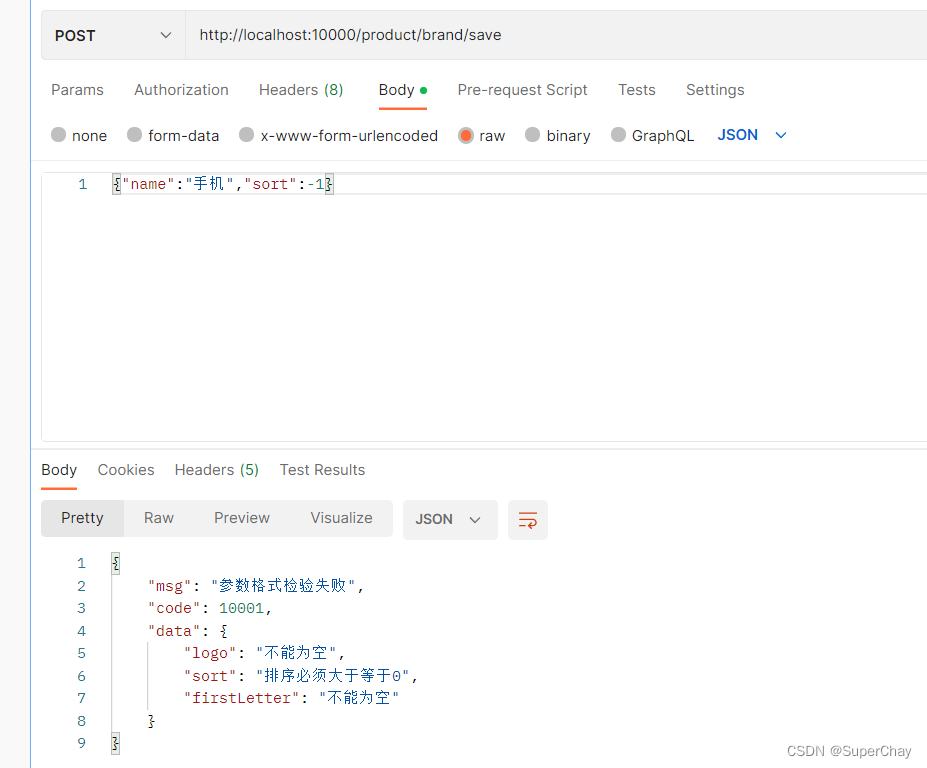Image resolution: width=927 pixels, height=768 pixels.
Task: Open the Settings tab
Action: [715, 90]
